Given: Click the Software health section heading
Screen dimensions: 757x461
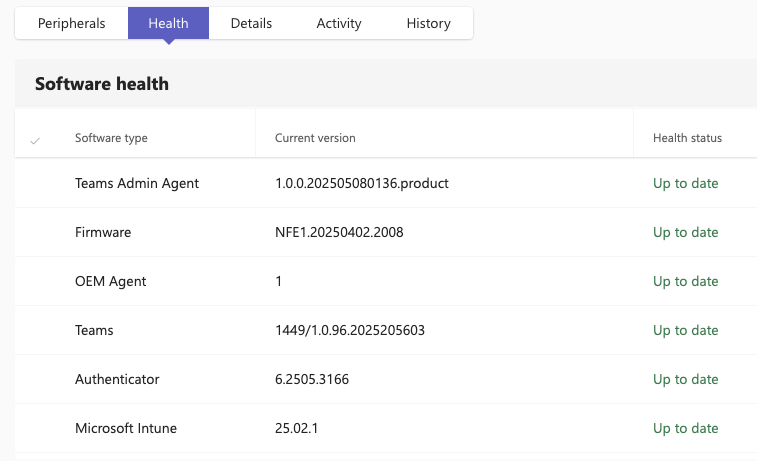Looking at the screenshot, I should pos(102,84).
